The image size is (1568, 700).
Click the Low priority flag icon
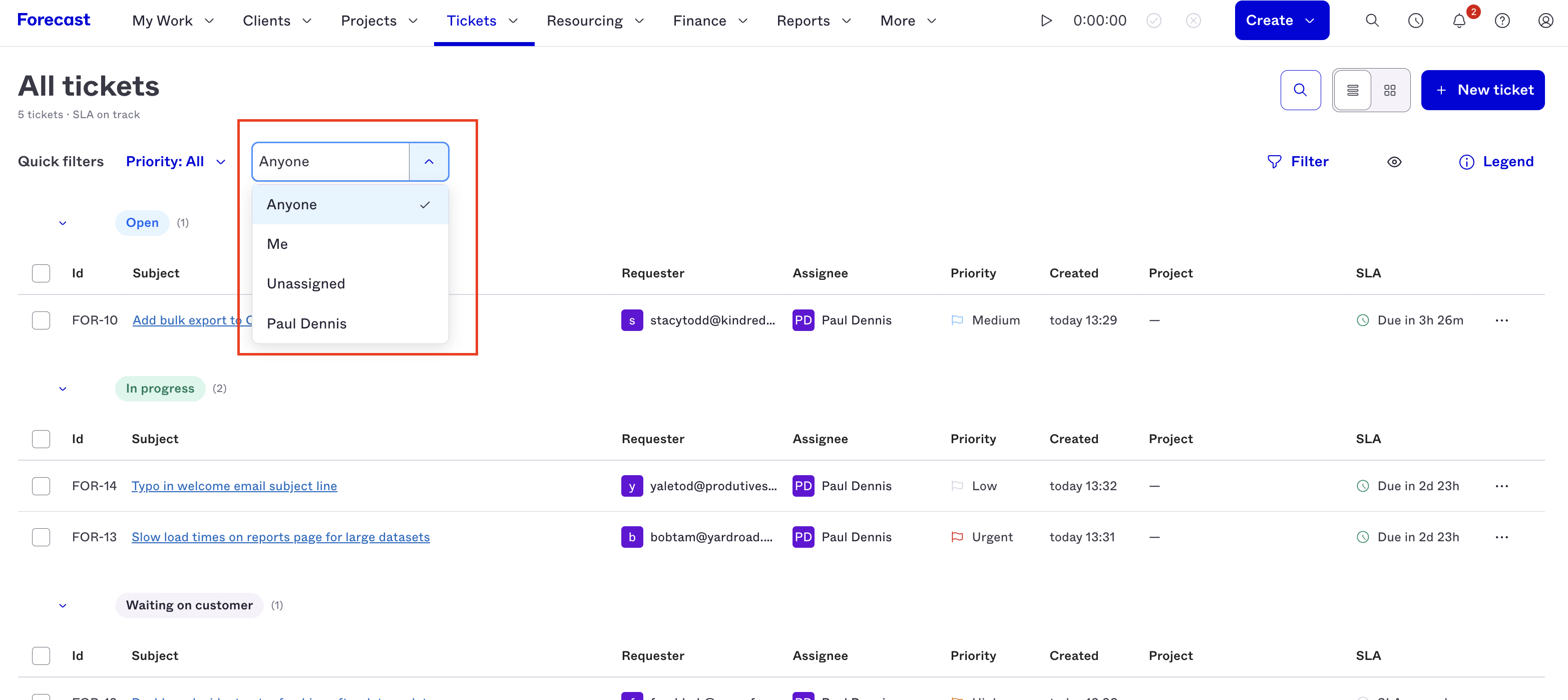coord(957,486)
